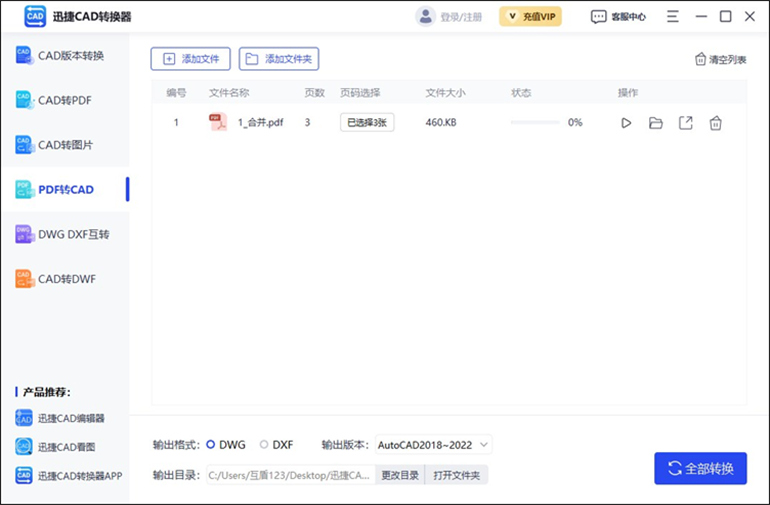The image size is (770, 505).
Task: Open 迅捷CAD转换器APP recommendation
Action: pyautogui.click(x=69, y=476)
